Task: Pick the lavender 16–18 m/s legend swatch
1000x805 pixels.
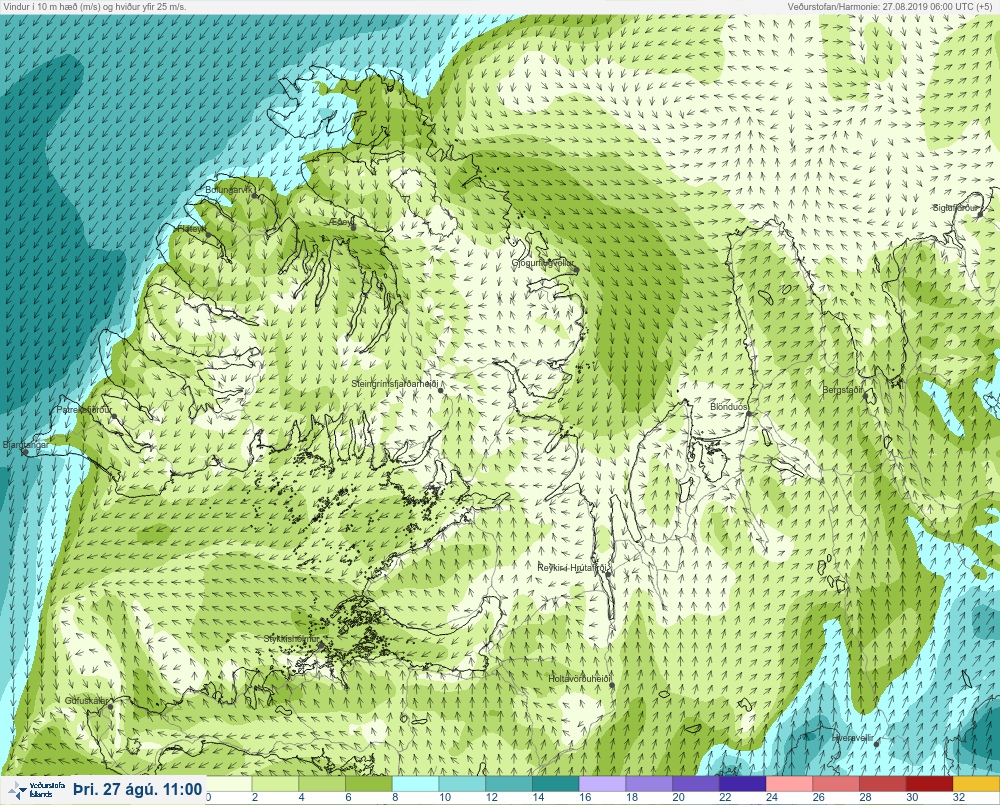Action: pyautogui.click(x=602, y=783)
